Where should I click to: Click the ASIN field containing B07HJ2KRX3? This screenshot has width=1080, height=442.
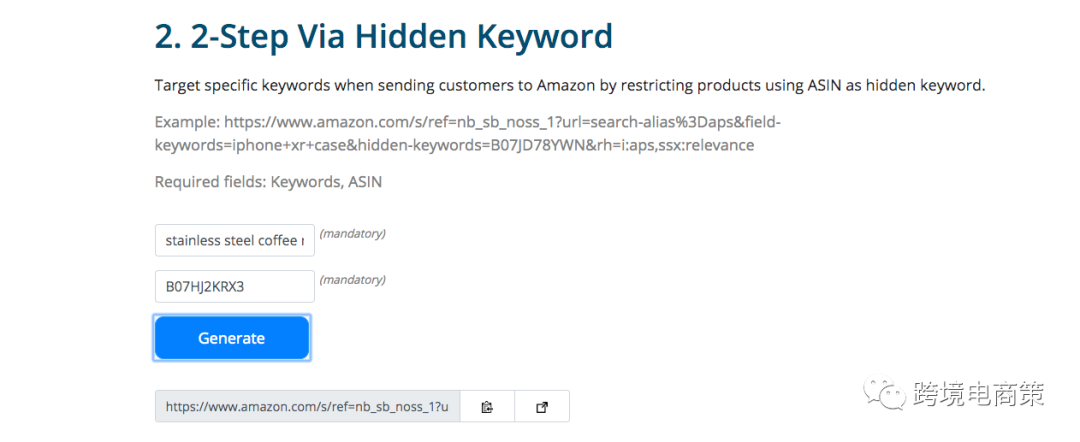pyautogui.click(x=235, y=287)
